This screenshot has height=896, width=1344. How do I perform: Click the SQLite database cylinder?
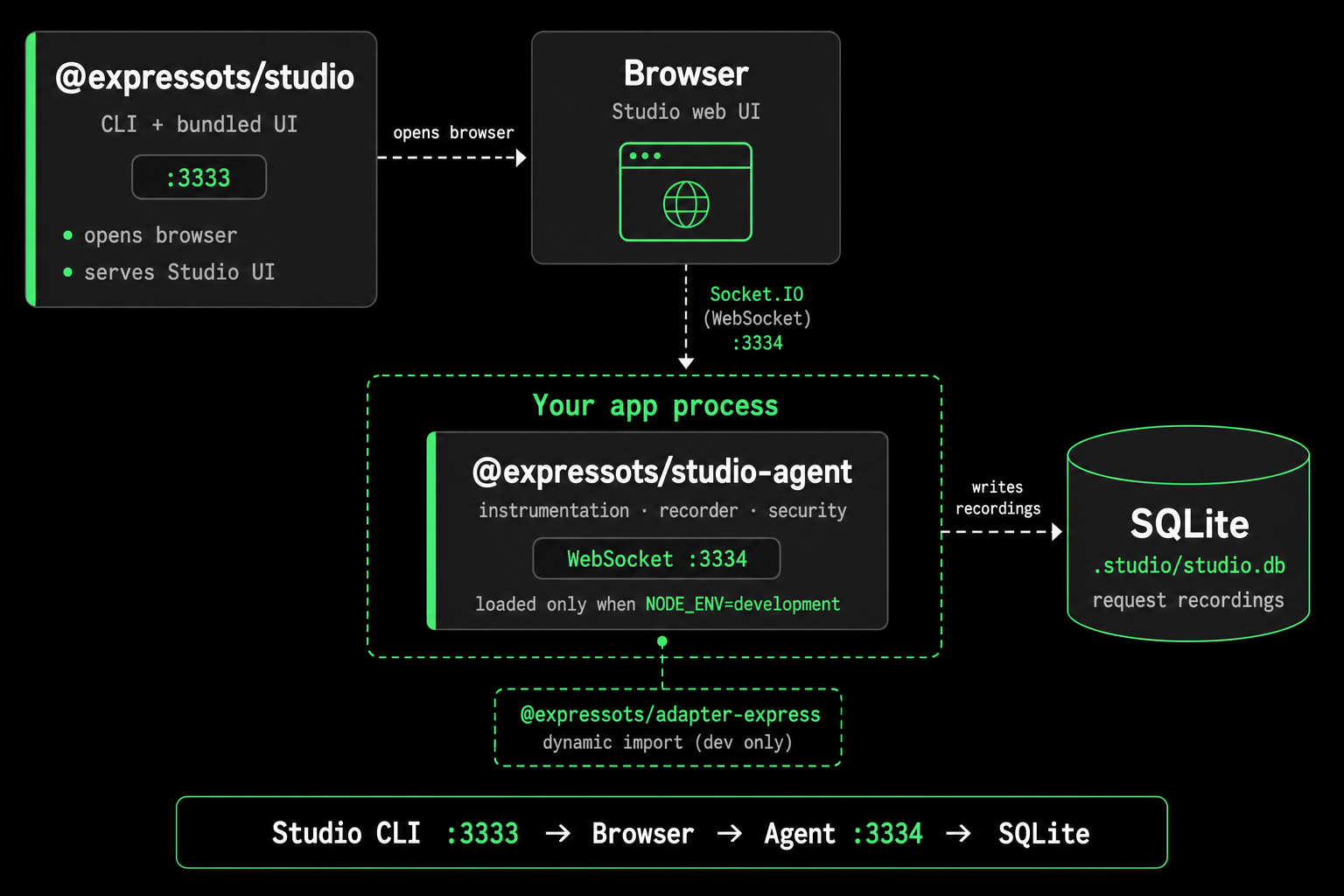[1188, 534]
